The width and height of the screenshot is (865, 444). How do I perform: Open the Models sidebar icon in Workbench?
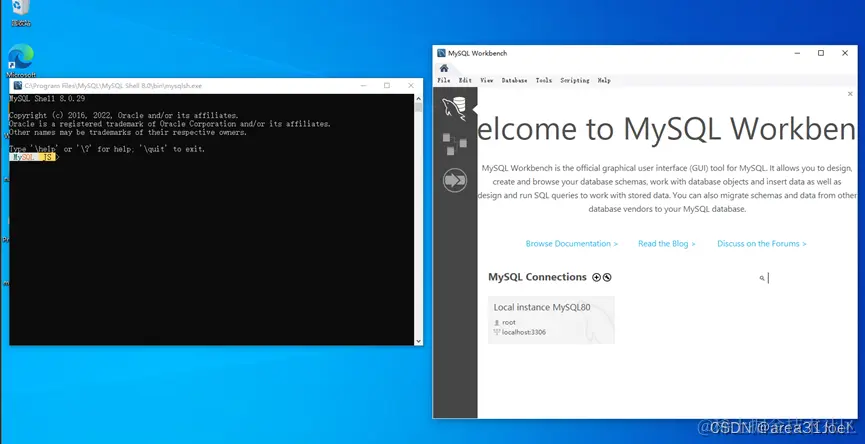click(x=455, y=144)
